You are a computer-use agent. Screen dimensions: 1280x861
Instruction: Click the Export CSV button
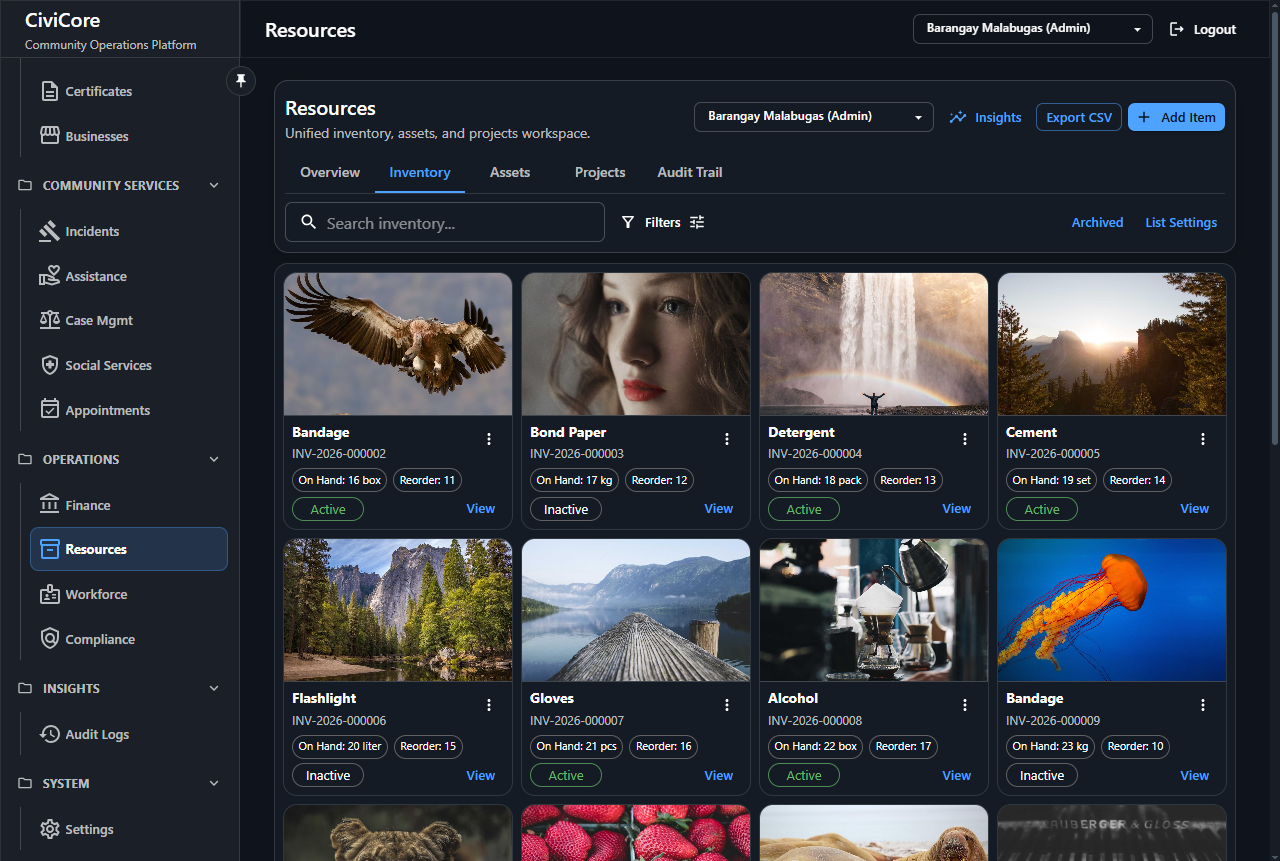coord(1079,117)
